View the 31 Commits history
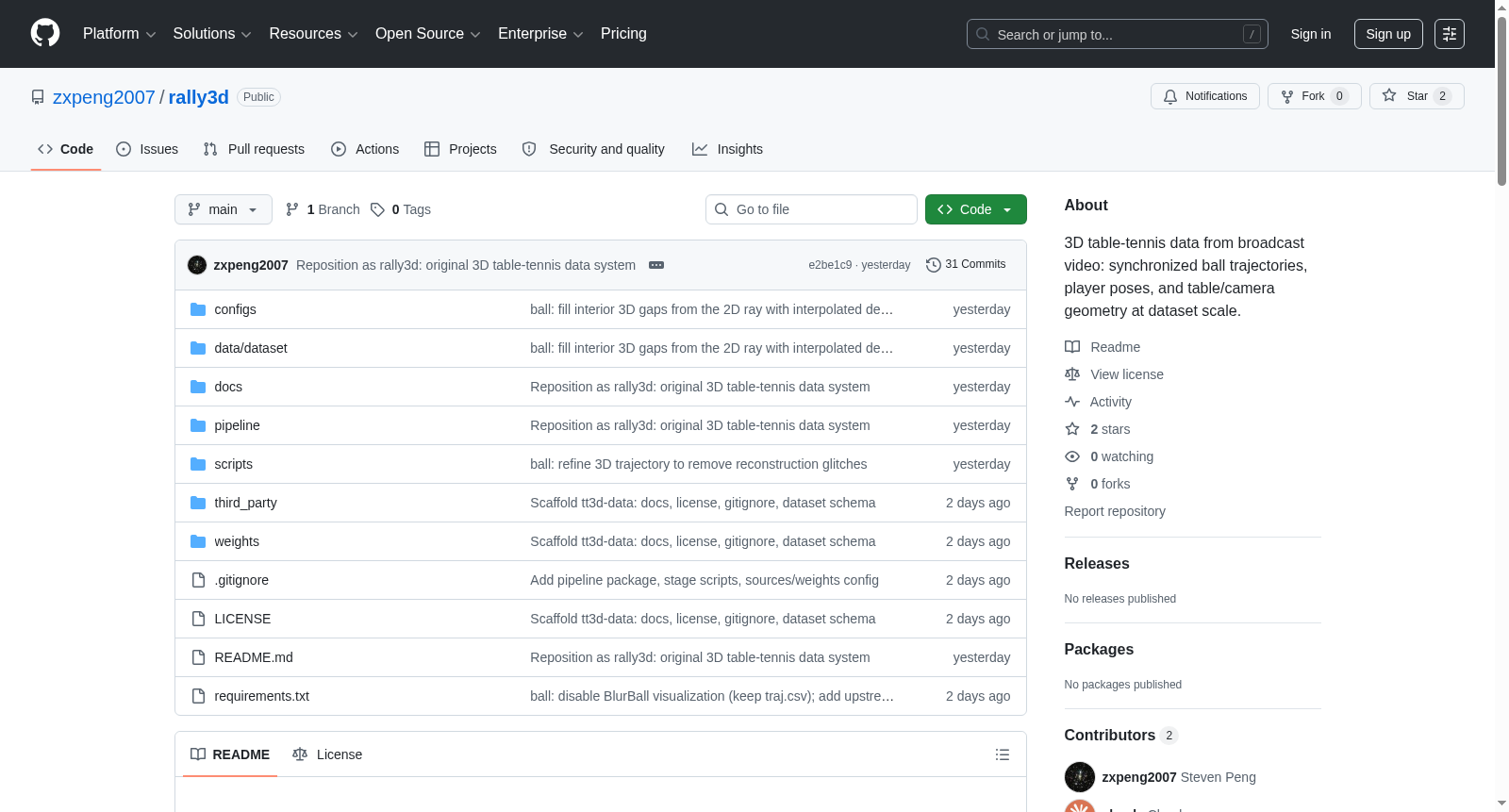This screenshot has height=812, width=1509. [967, 264]
